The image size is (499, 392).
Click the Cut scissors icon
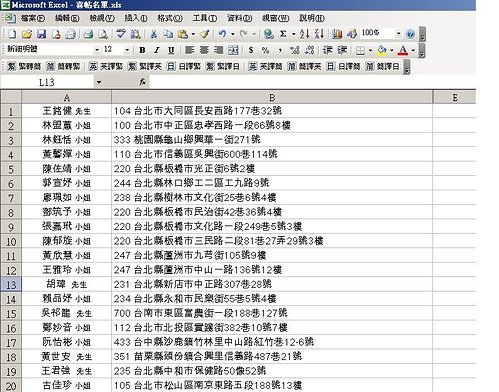pos(153,34)
